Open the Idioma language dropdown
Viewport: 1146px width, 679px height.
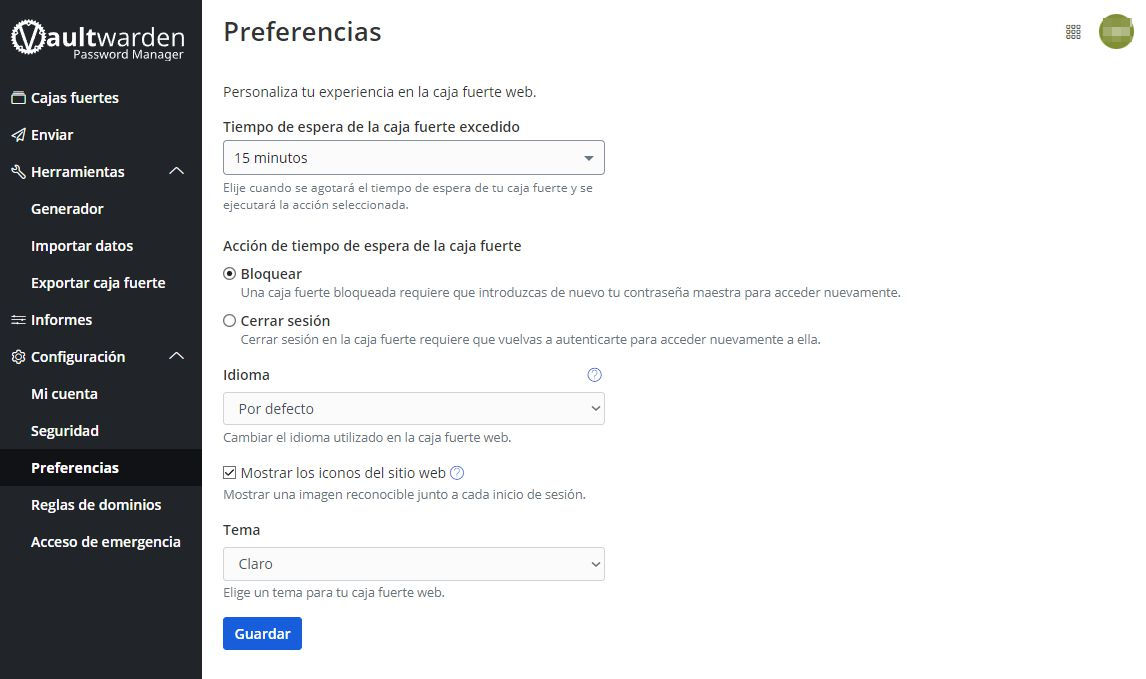point(413,409)
